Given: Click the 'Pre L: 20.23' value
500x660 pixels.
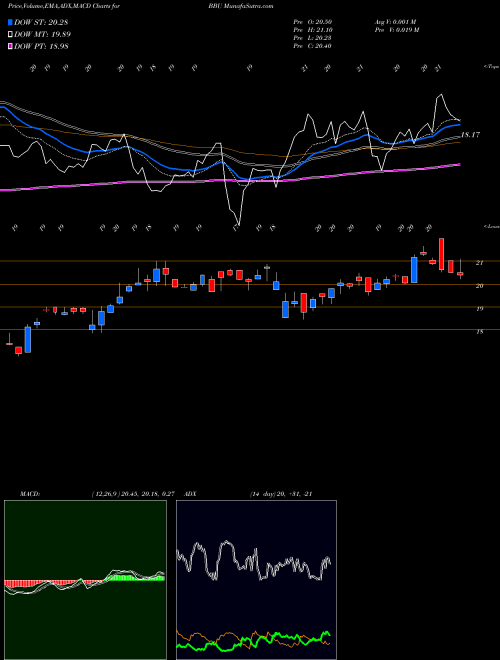Looking at the screenshot, I should (313, 38).
